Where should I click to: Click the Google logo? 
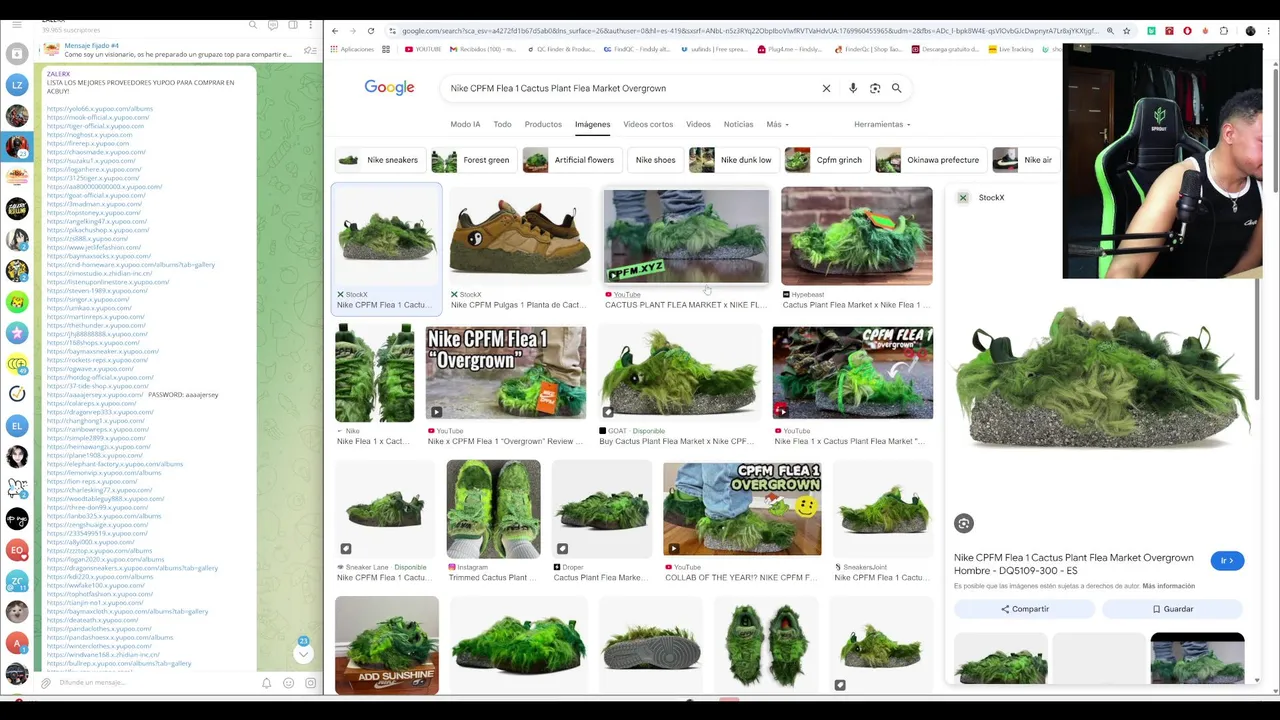pyautogui.click(x=389, y=88)
